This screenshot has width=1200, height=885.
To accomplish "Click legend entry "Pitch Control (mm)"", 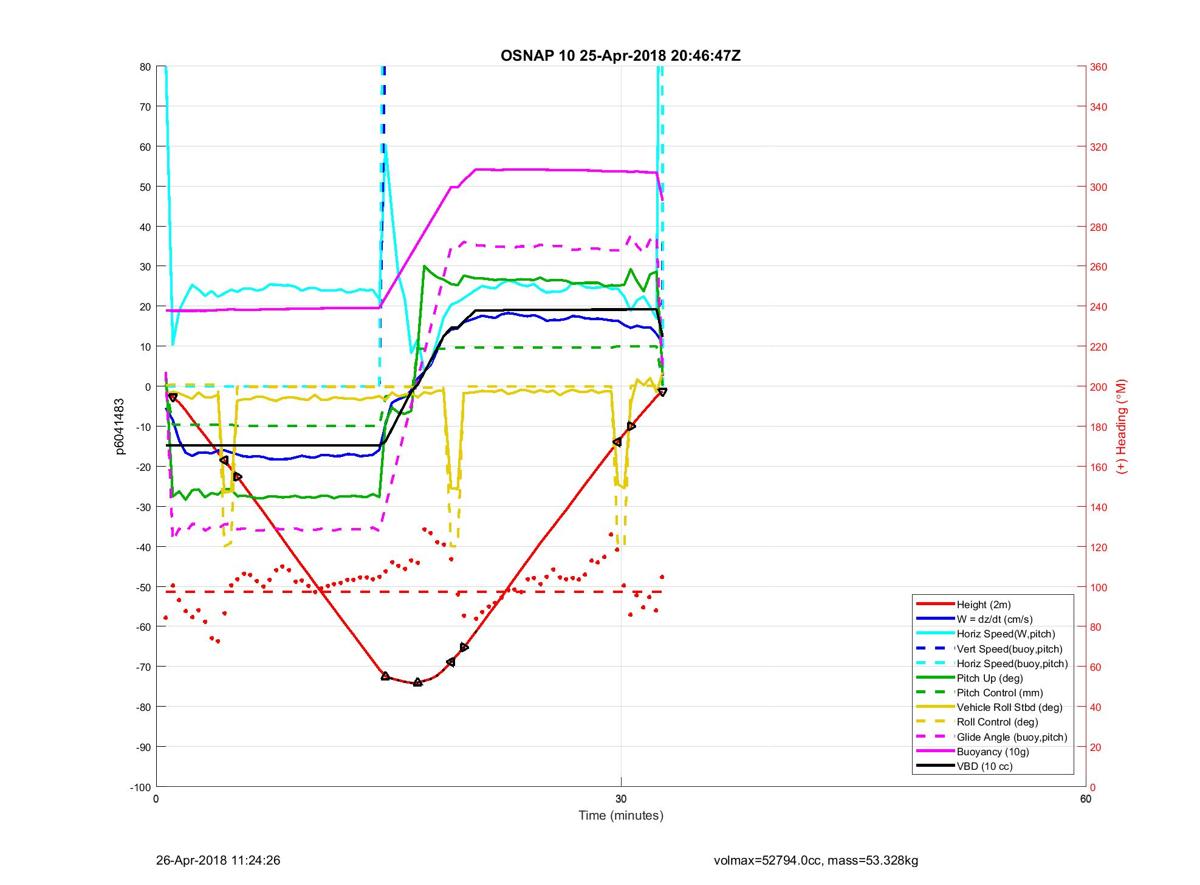I will coord(999,692).
